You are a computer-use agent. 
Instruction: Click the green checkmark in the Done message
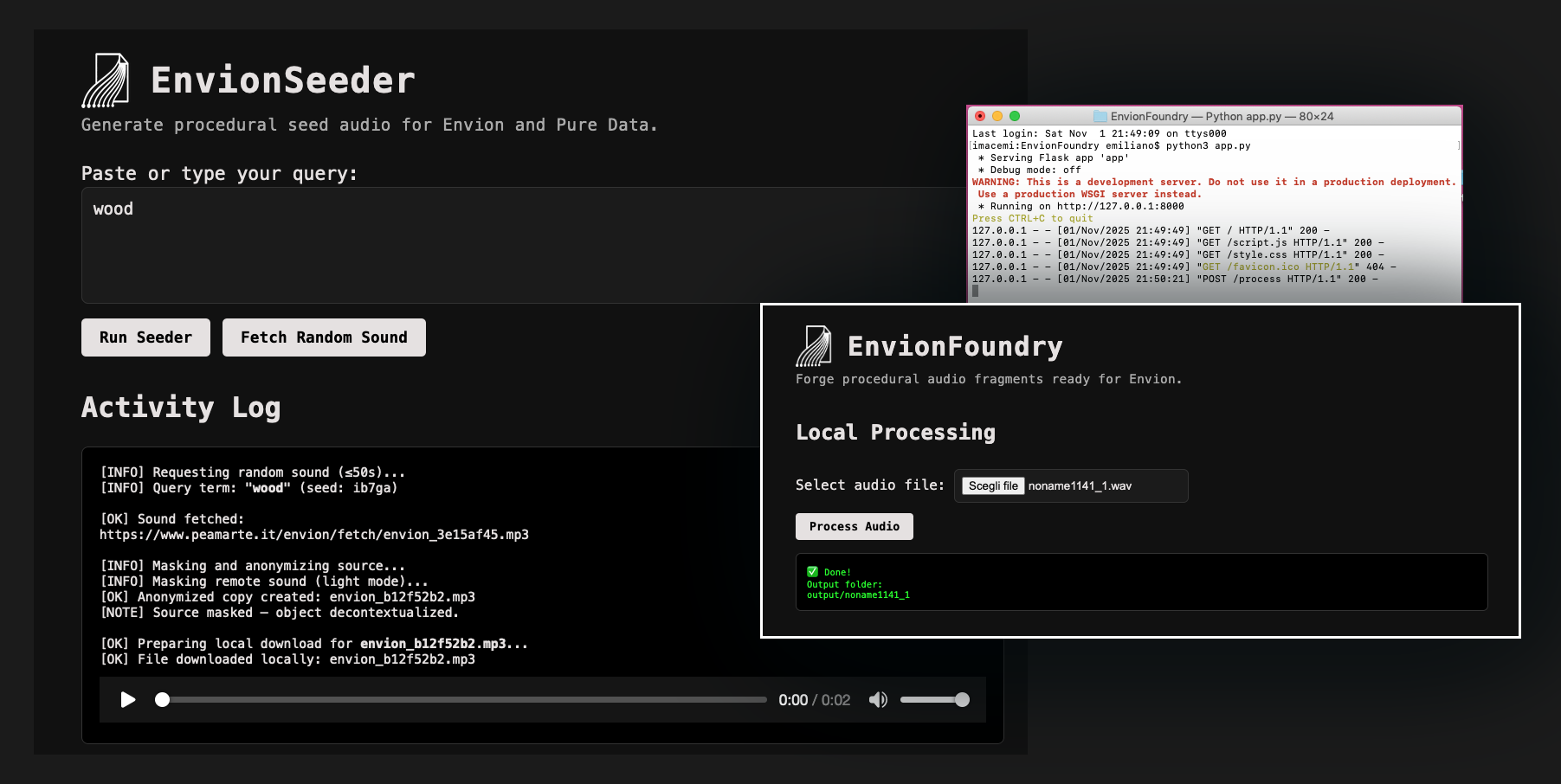[x=812, y=571]
